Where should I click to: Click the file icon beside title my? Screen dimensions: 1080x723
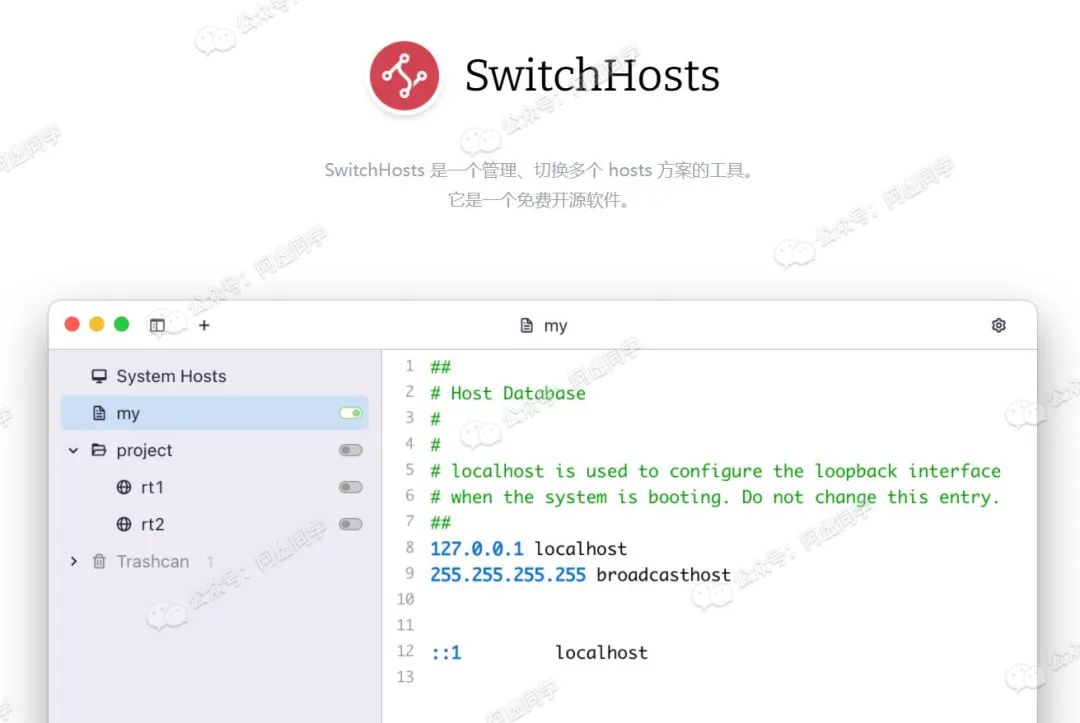(526, 325)
